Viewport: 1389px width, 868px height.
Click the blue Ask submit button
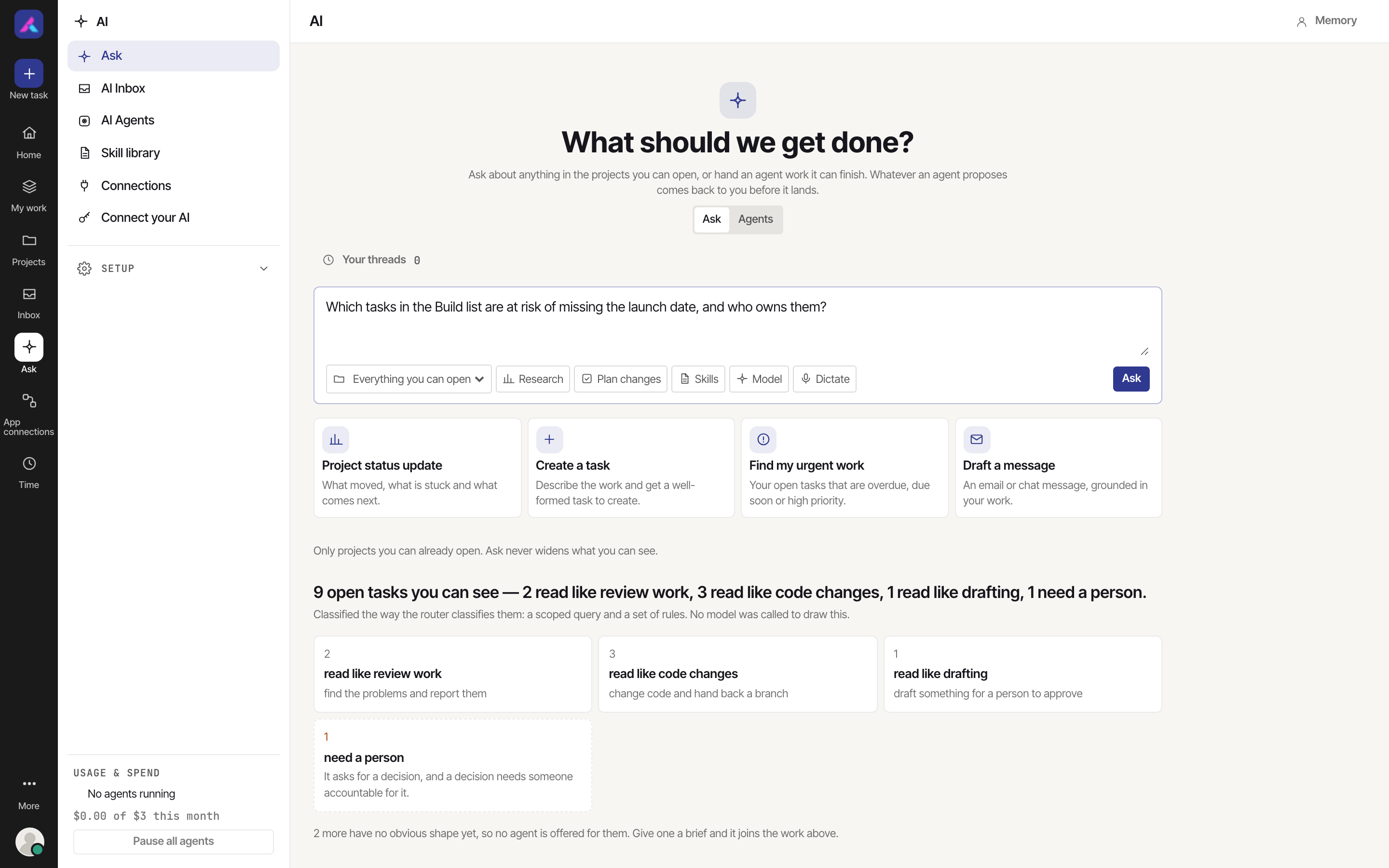point(1130,379)
